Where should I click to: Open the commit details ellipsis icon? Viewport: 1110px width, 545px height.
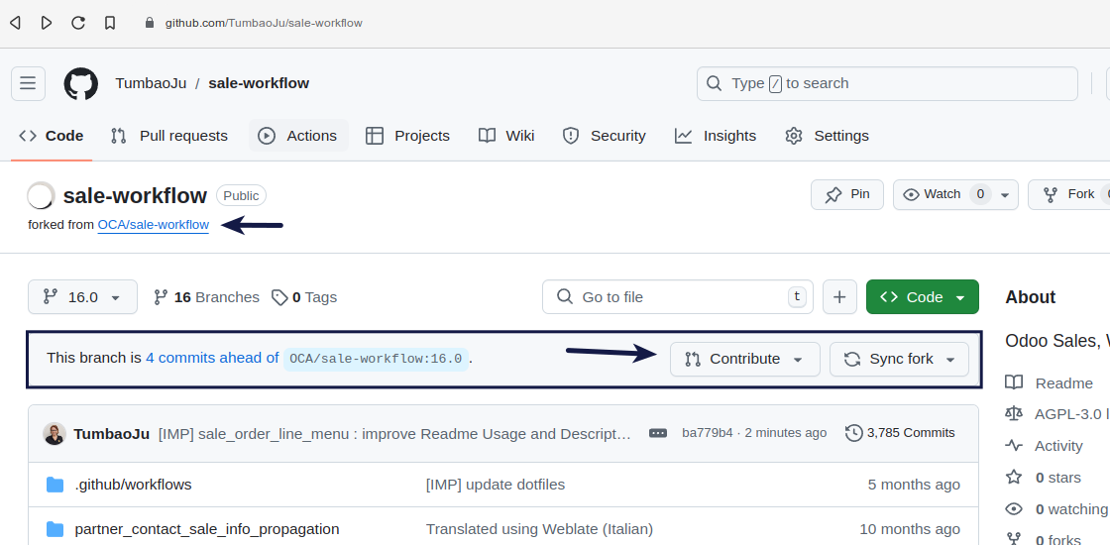pos(658,433)
